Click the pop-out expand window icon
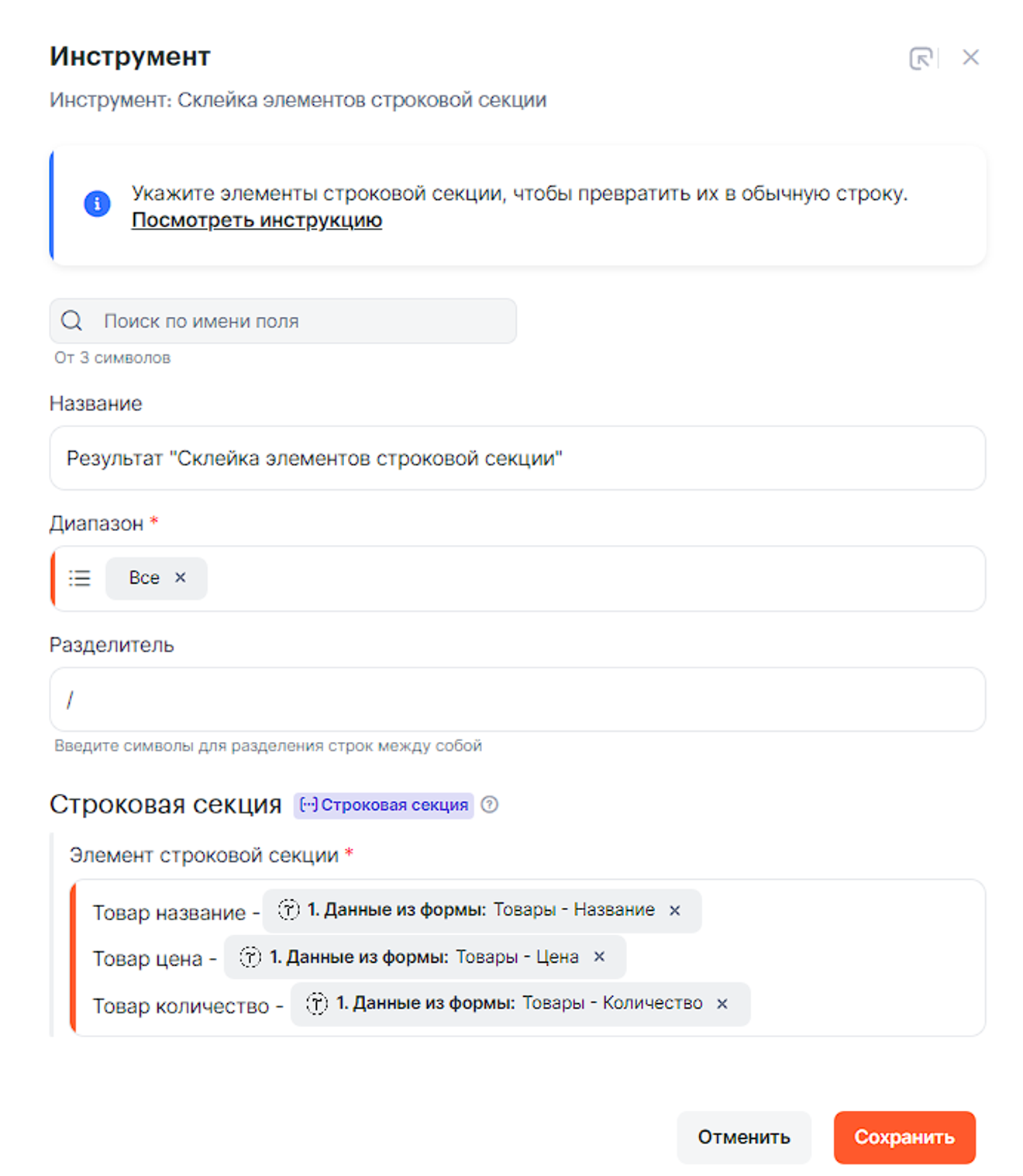 (x=921, y=58)
